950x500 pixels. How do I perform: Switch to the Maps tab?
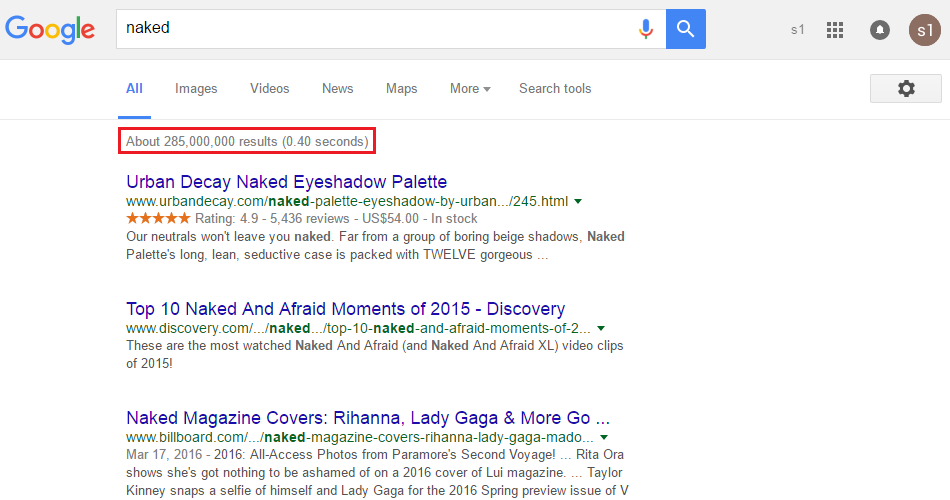coord(401,89)
